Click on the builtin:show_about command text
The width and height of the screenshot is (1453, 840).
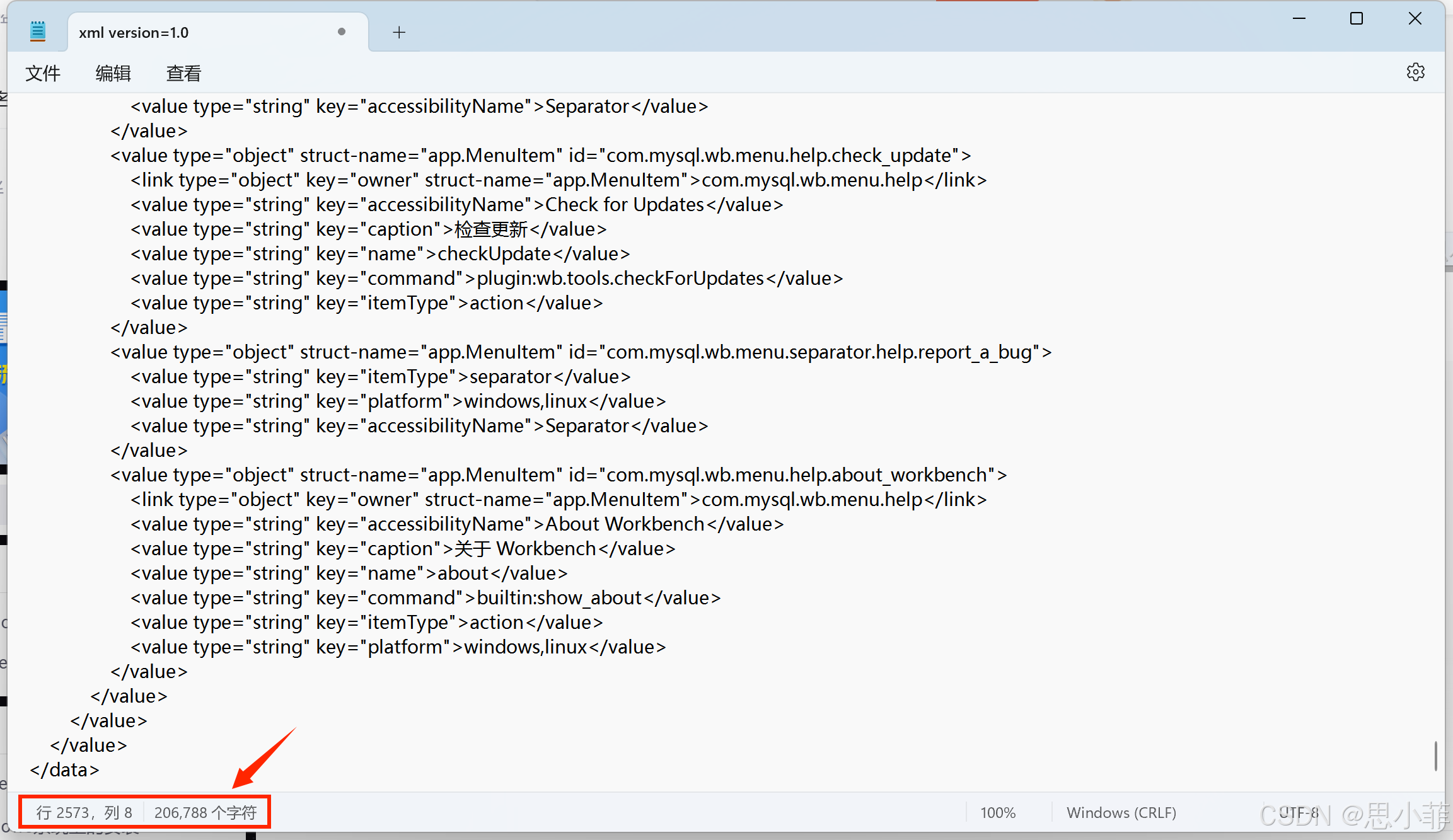point(559,598)
